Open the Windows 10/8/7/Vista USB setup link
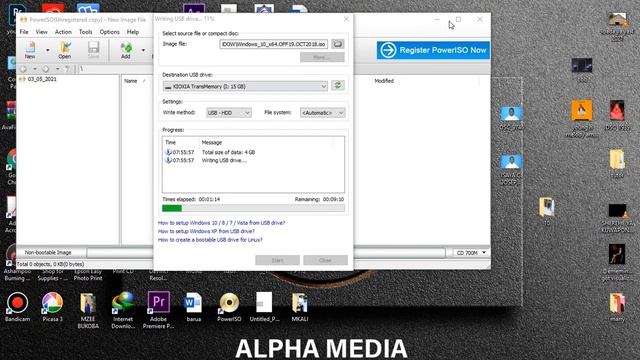The height and width of the screenshot is (360, 640). click(221, 223)
